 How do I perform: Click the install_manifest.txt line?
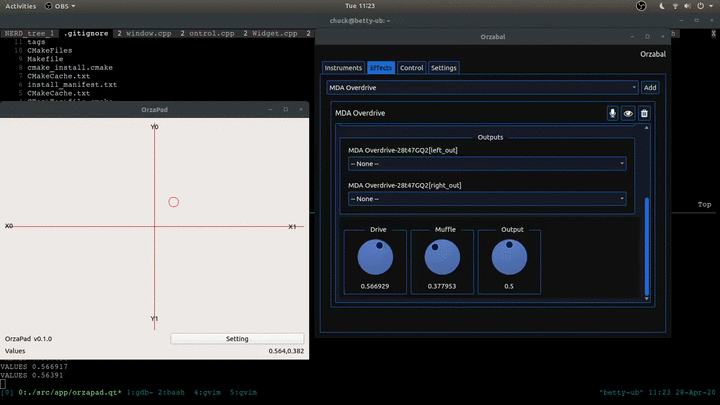(72, 85)
